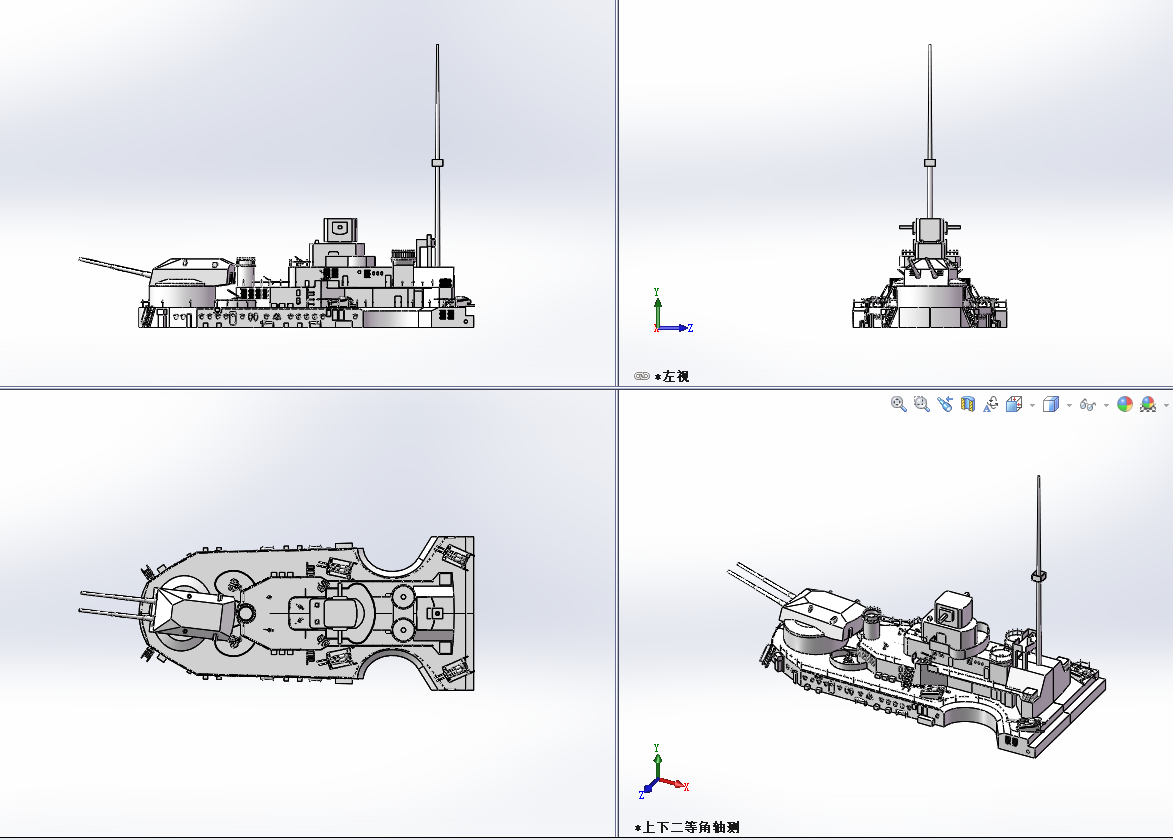The height and width of the screenshot is (840, 1173).
Task: Expand the Display Style dropdown arrow
Action: point(1069,405)
